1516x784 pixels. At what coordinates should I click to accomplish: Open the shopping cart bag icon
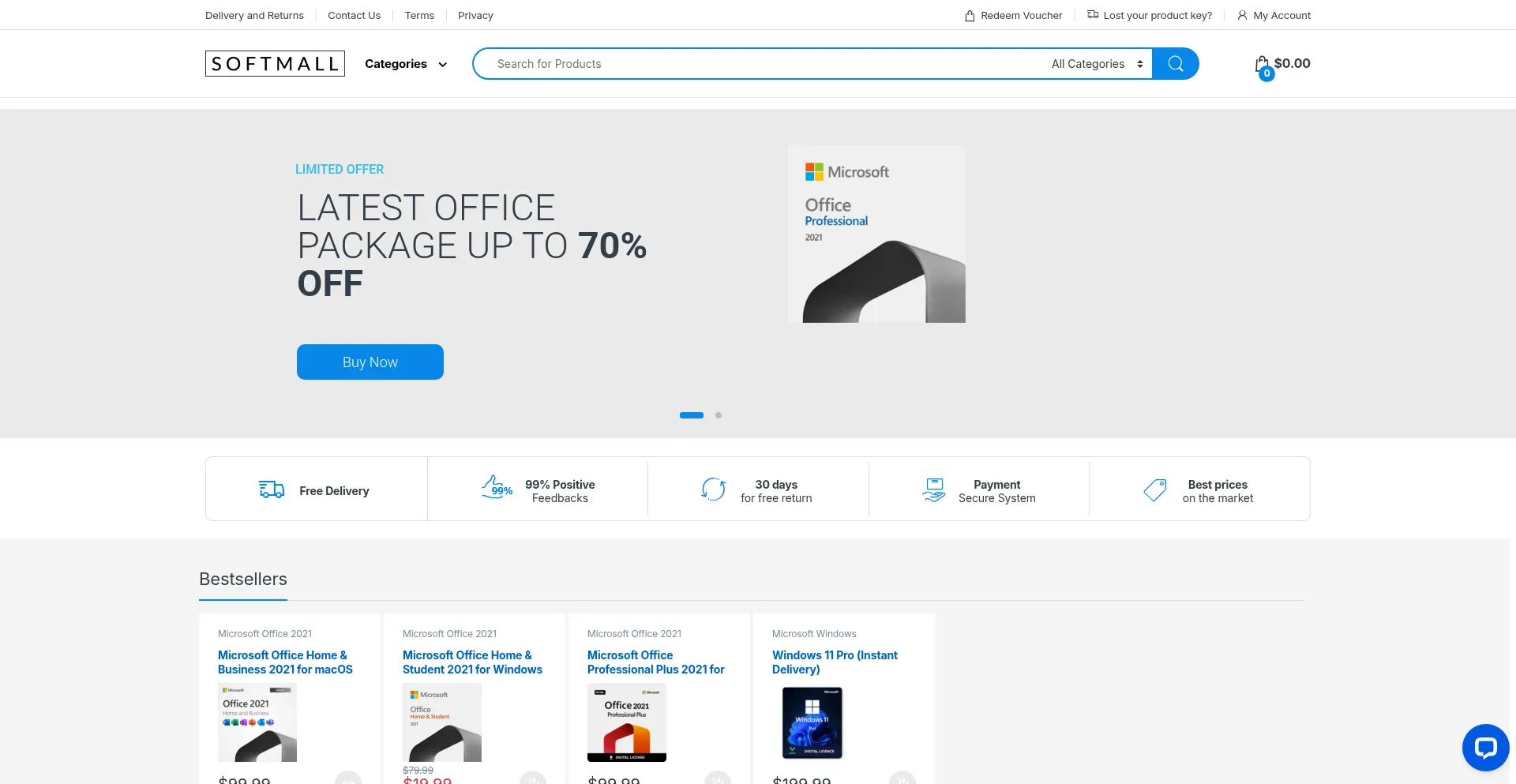click(1263, 65)
